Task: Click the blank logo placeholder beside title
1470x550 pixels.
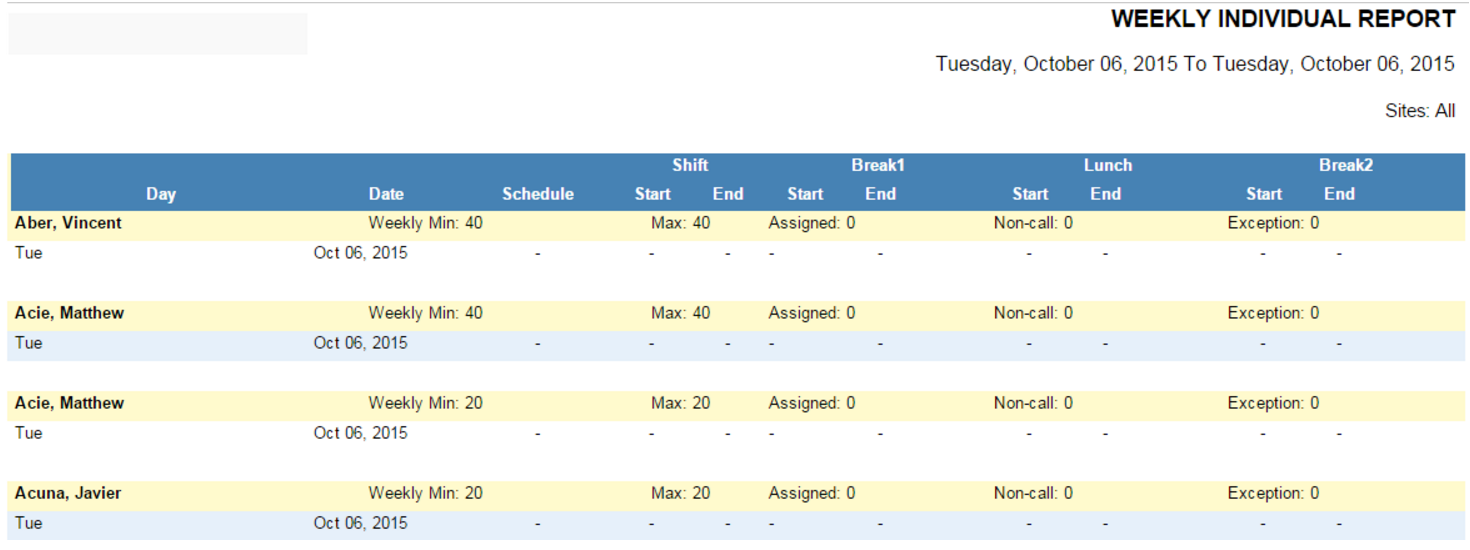Action: pyautogui.click(x=158, y=34)
